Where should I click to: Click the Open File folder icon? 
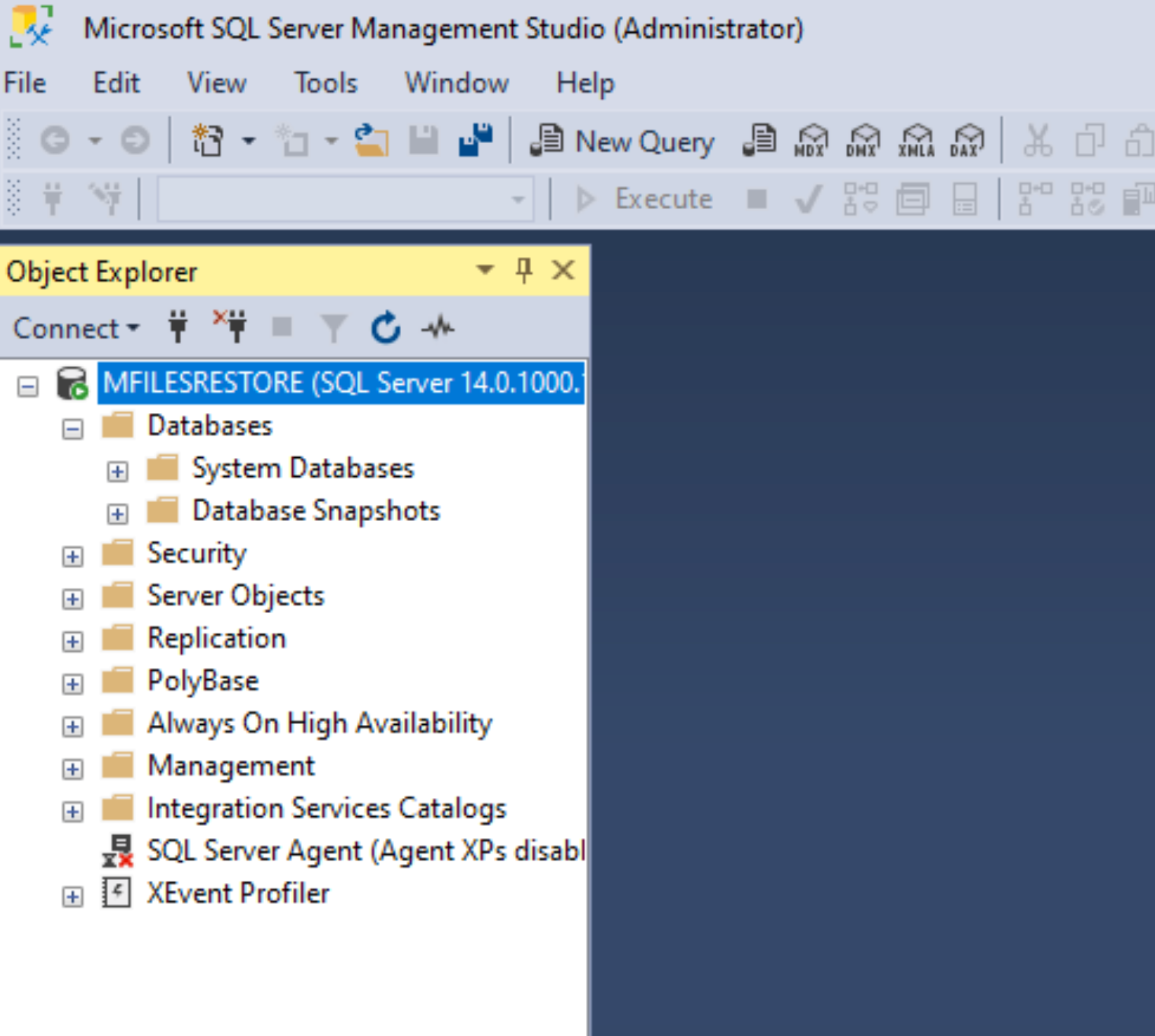pos(371,141)
